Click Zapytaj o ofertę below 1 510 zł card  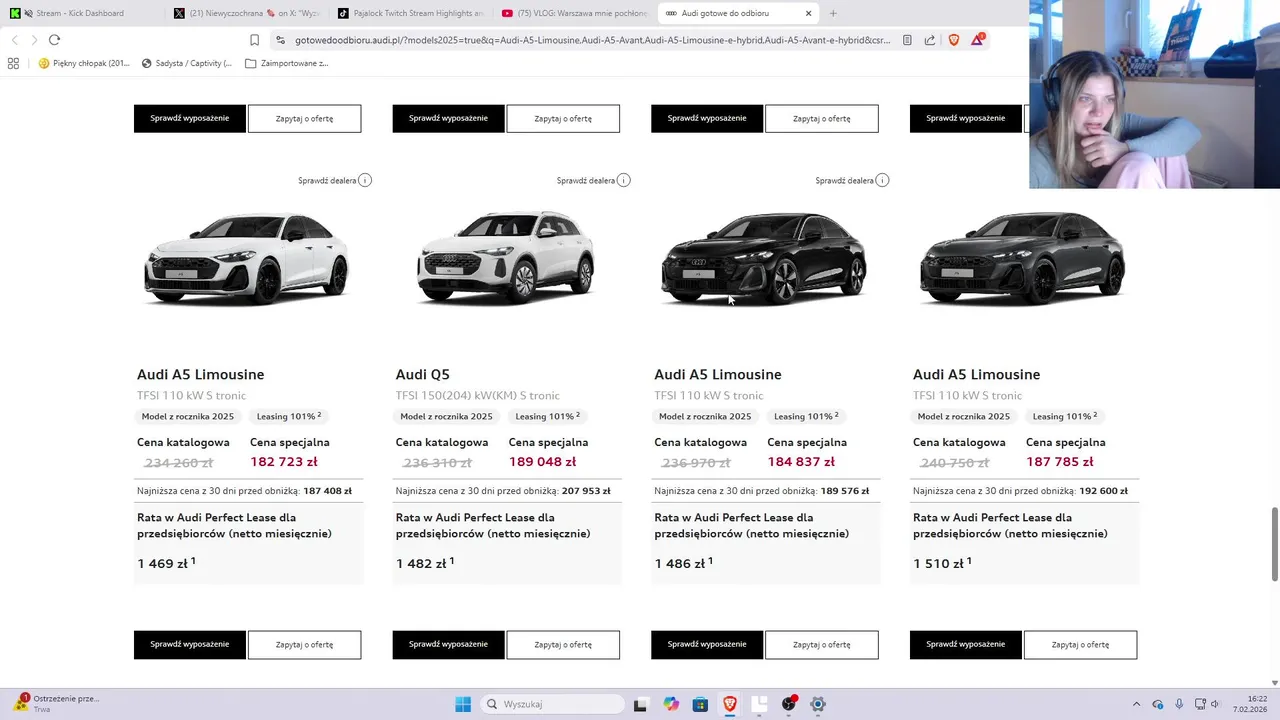coord(1080,645)
